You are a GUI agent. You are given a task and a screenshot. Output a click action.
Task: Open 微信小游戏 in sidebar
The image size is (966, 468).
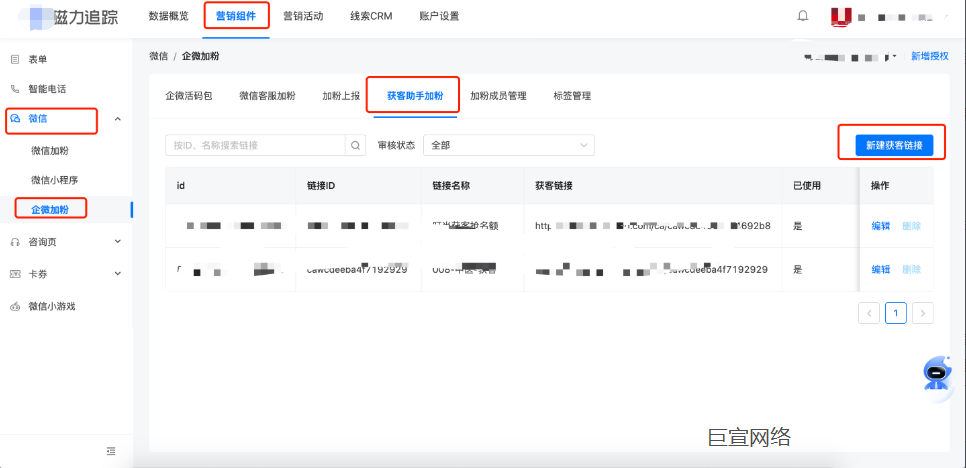(x=52, y=306)
